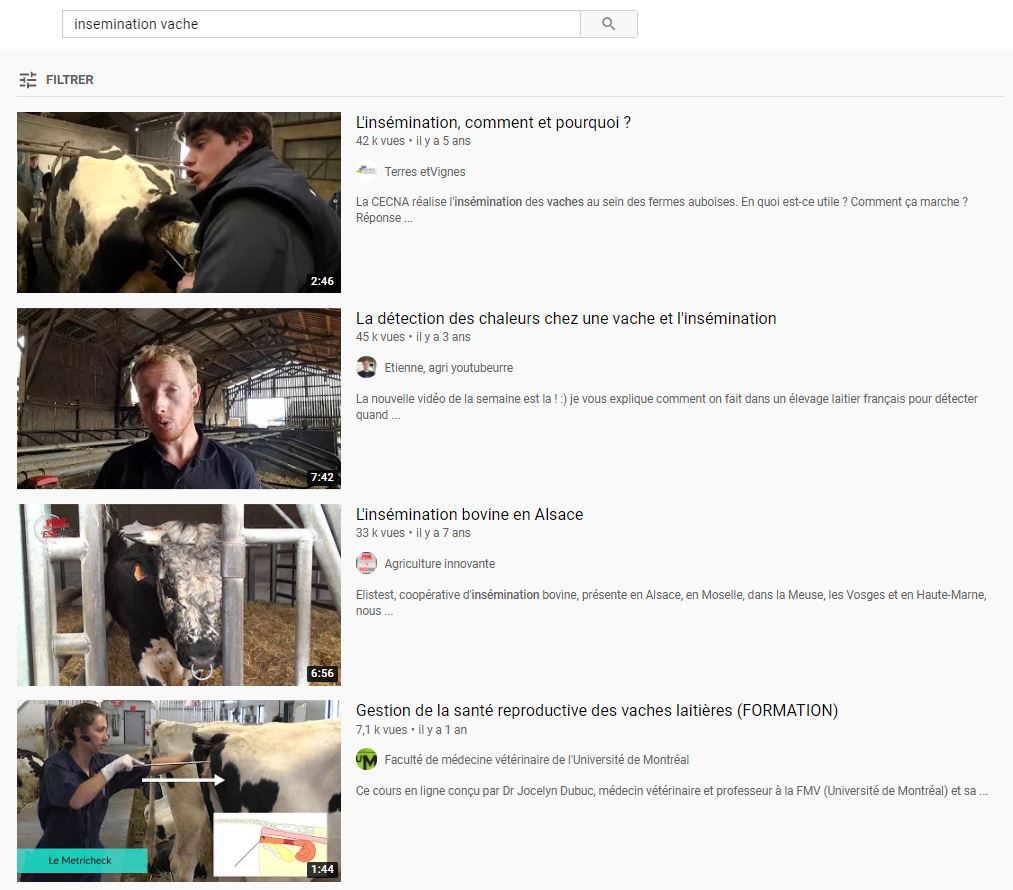Expand the FILTRER filter menu

[x=69, y=80]
